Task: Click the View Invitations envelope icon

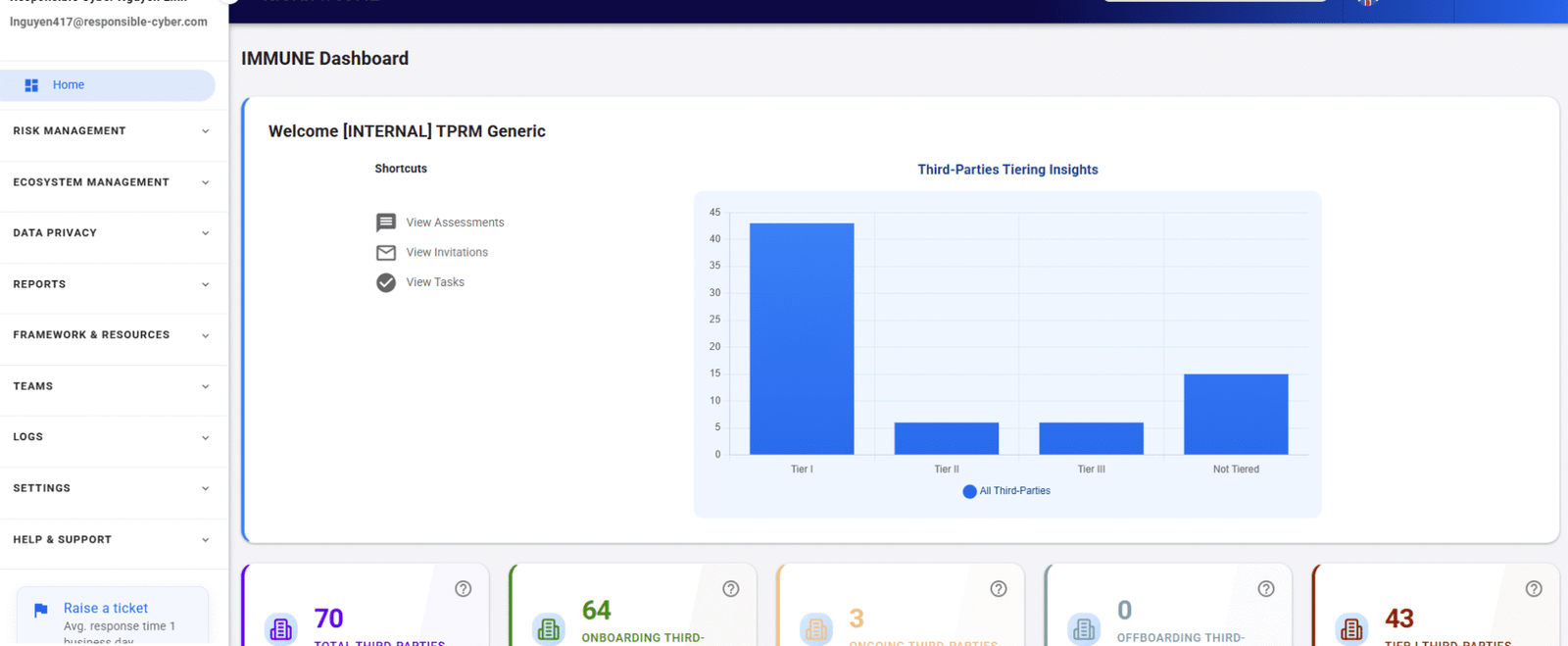Action: (x=386, y=253)
